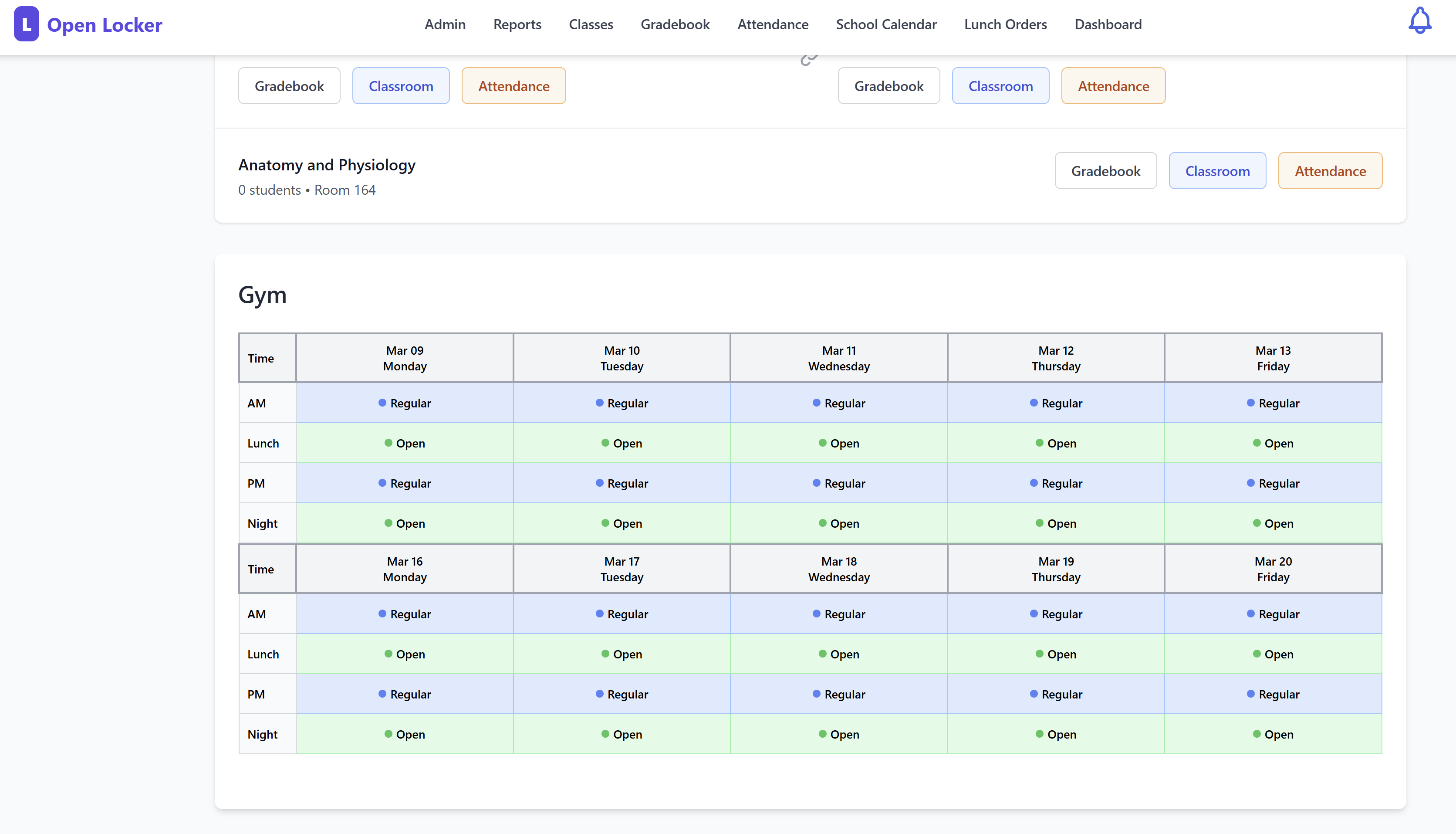Navigate to Admin
This screenshot has width=1456, height=834.
tap(445, 24)
